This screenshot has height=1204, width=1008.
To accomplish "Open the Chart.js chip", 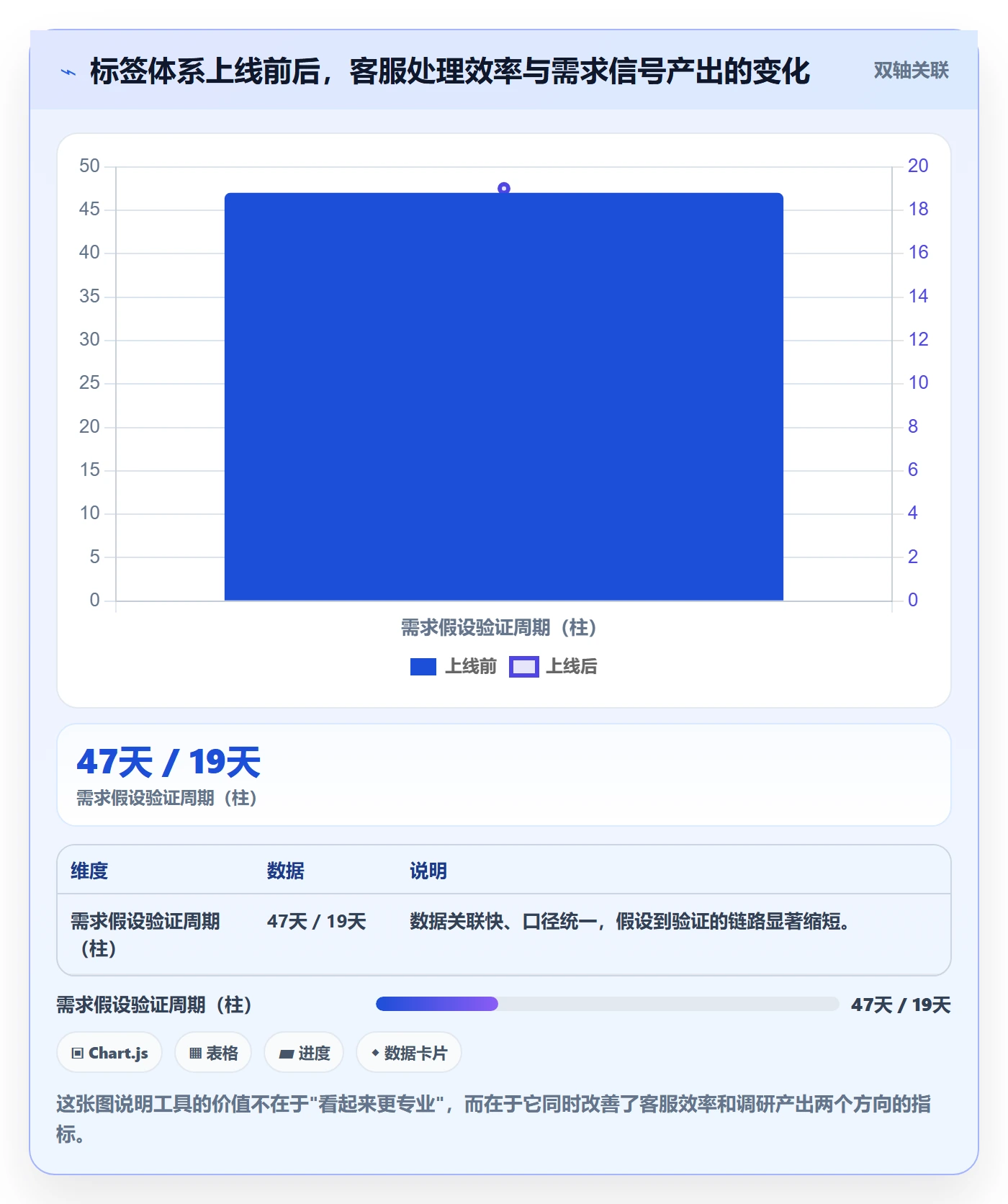I will (x=109, y=1053).
